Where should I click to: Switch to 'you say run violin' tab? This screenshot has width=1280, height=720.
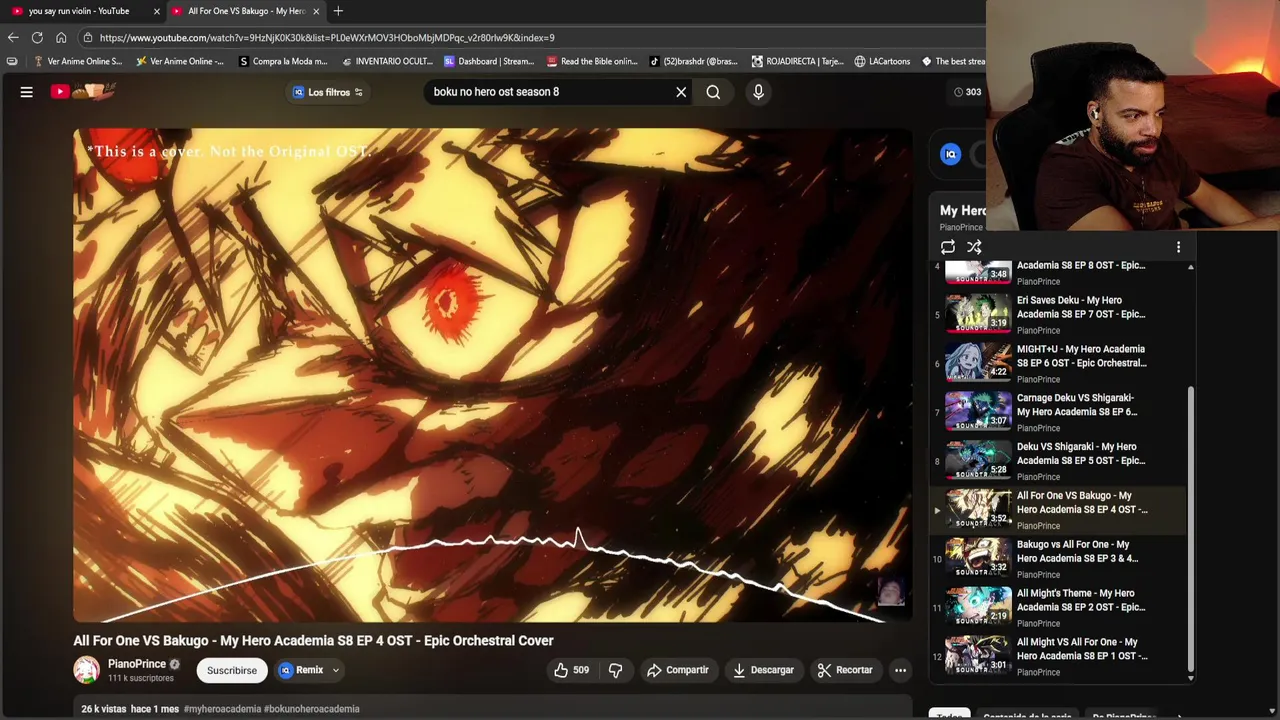point(79,11)
